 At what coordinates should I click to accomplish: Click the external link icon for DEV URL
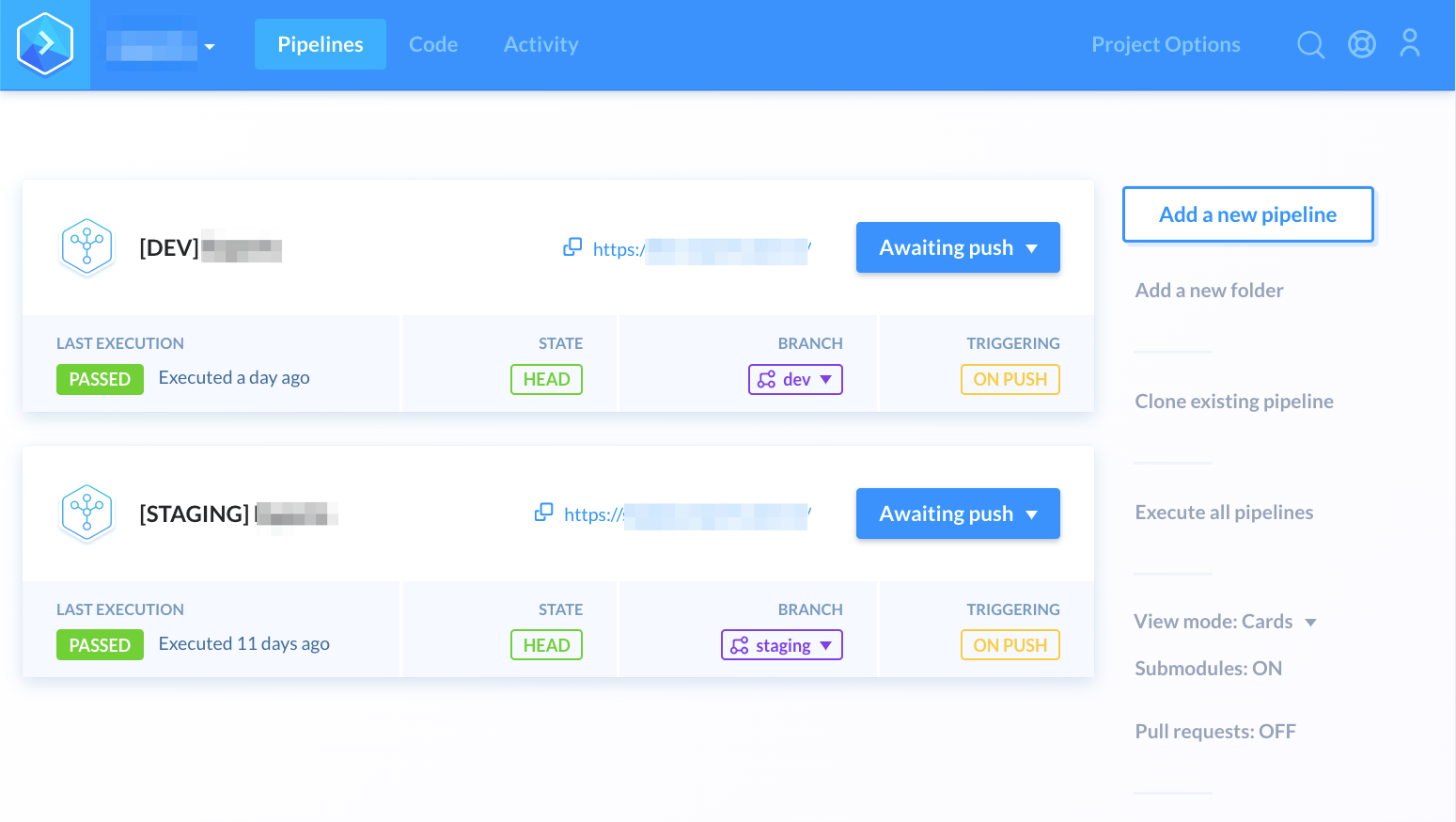(x=572, y=247)
